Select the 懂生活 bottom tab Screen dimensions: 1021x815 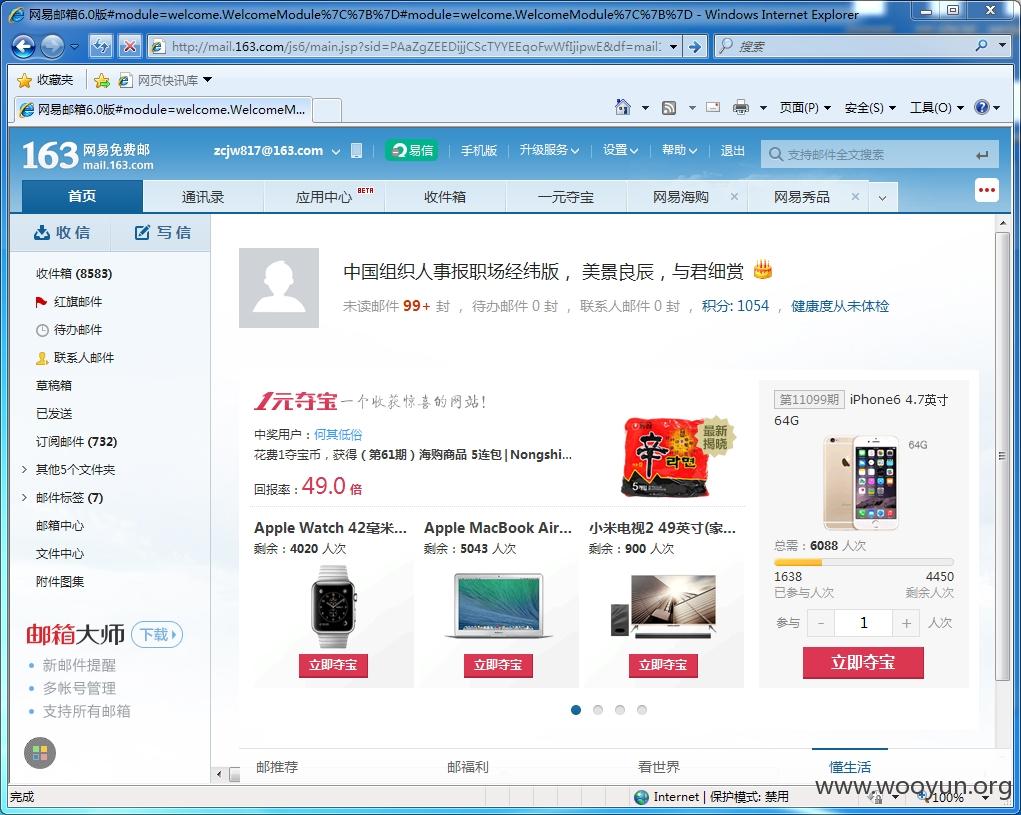pyautogui.click(x=850, y=767)
